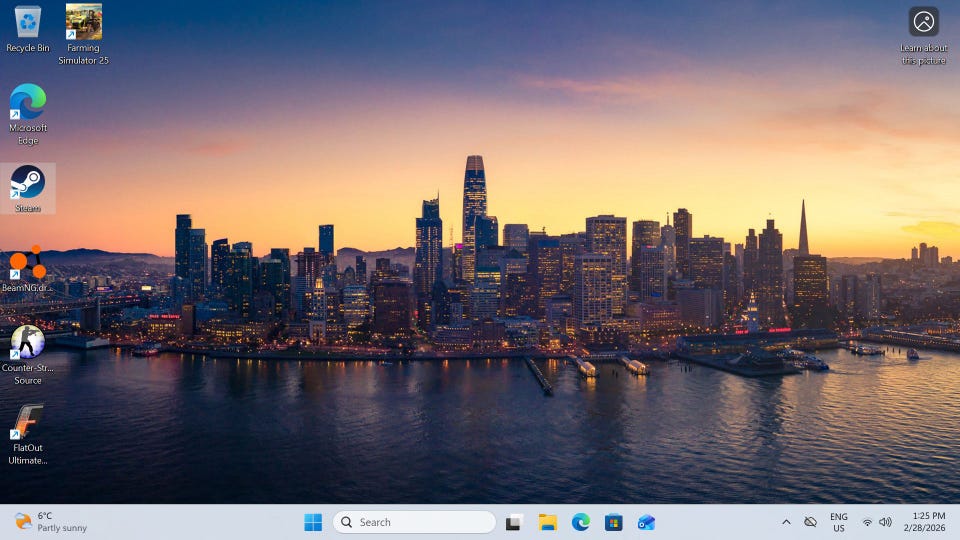Viewport: 960px width, 540px height.
Task: Open the Recycle Bin desktop icon
Action: [27, 22]
